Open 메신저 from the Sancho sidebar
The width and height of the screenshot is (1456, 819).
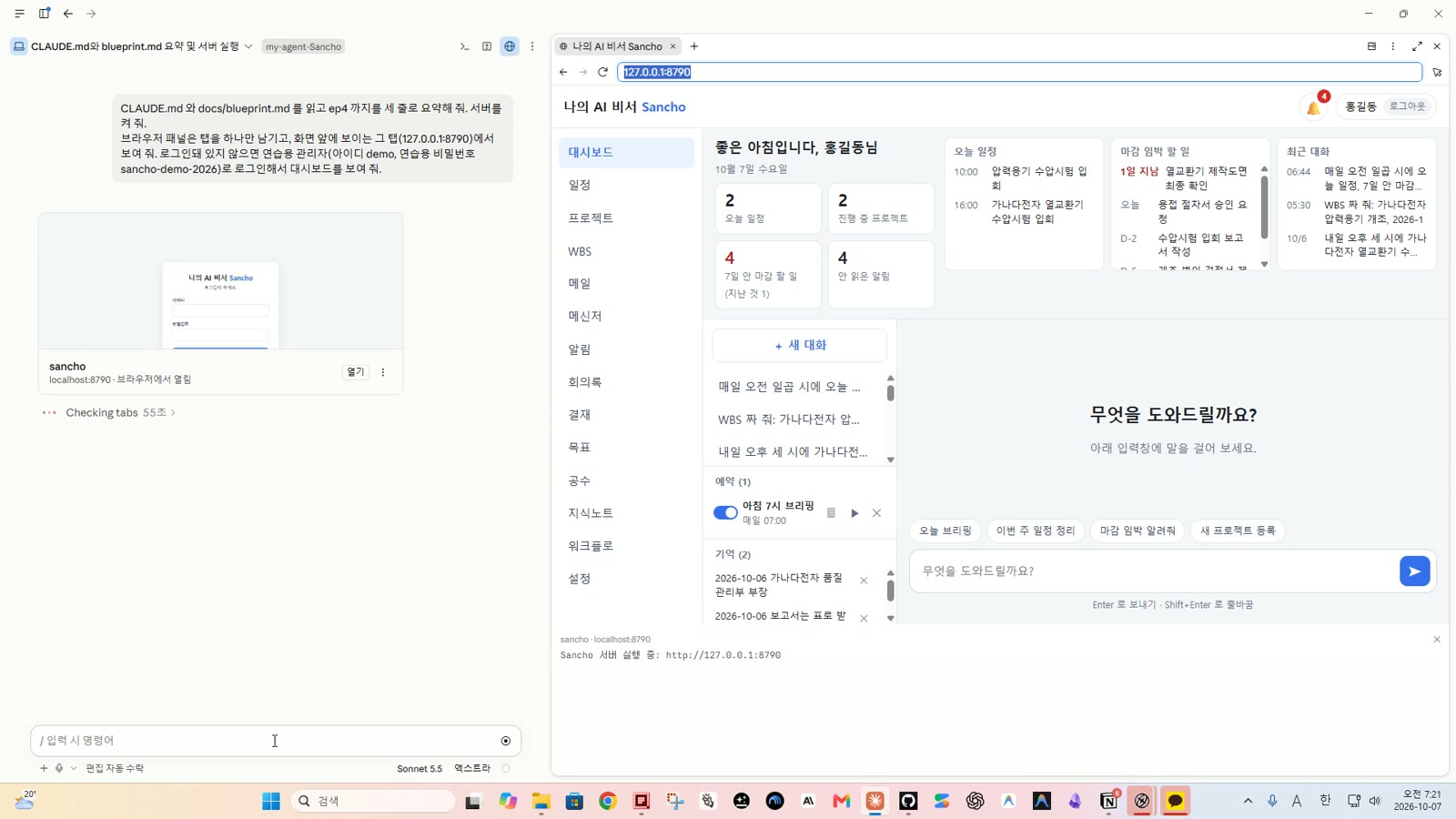click(626, 317)
